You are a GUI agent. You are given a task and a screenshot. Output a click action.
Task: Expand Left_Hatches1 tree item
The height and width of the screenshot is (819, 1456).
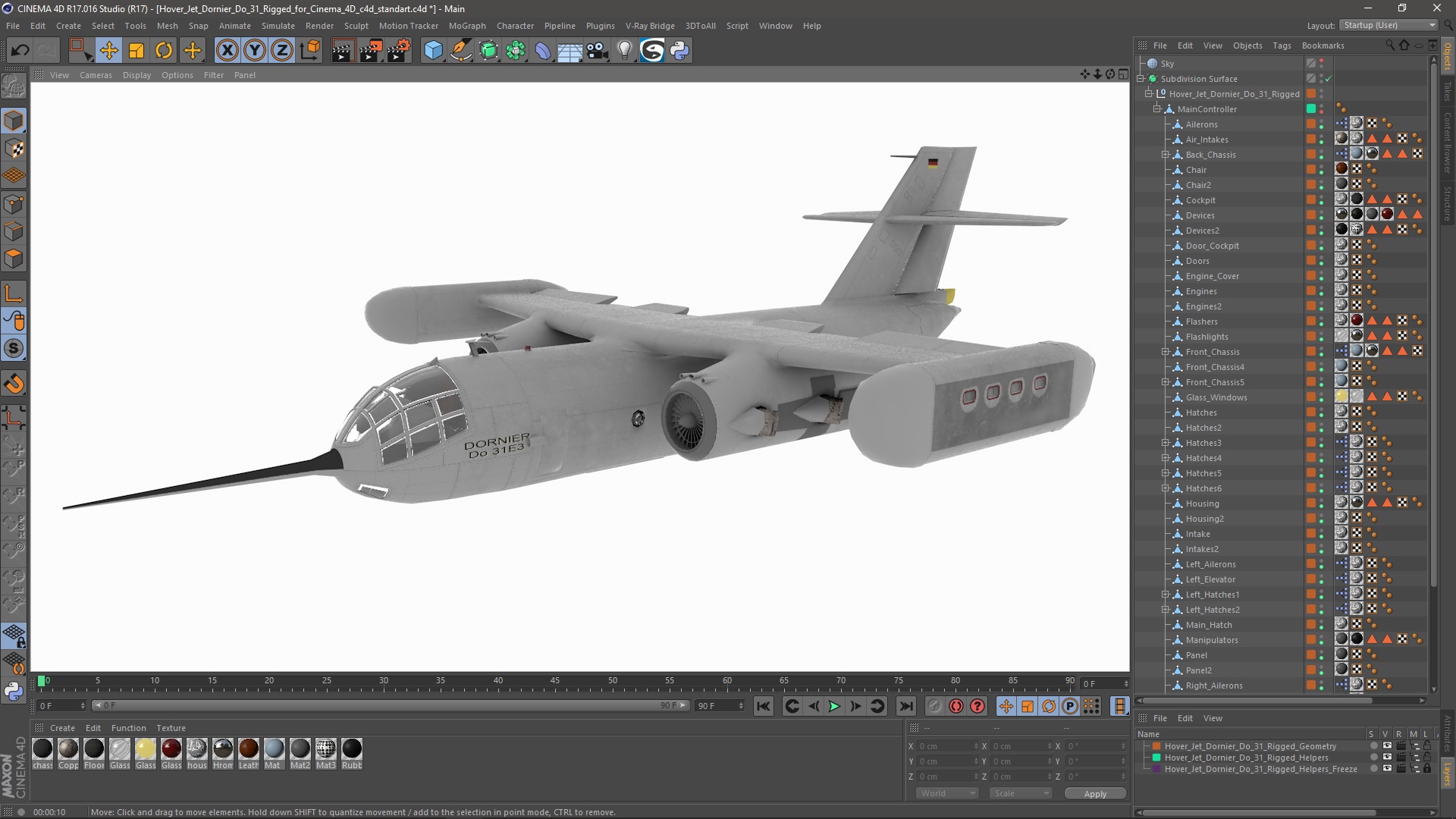[x=1166, y=595]
